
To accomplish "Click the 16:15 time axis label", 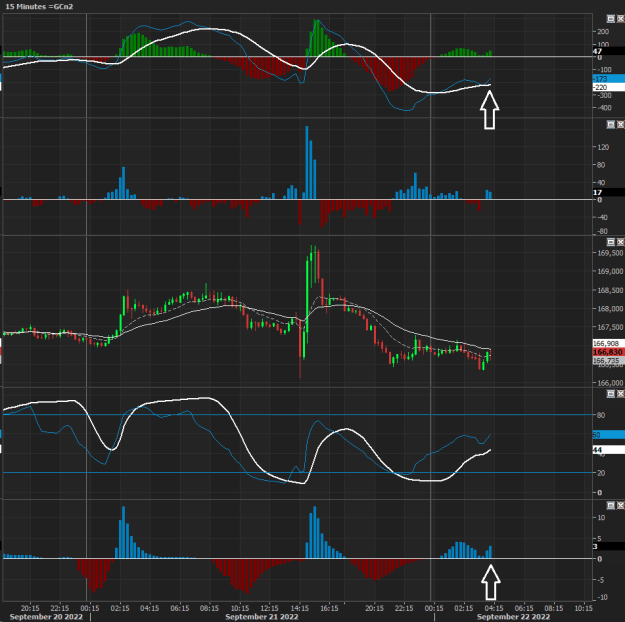I will click(329, 608).
